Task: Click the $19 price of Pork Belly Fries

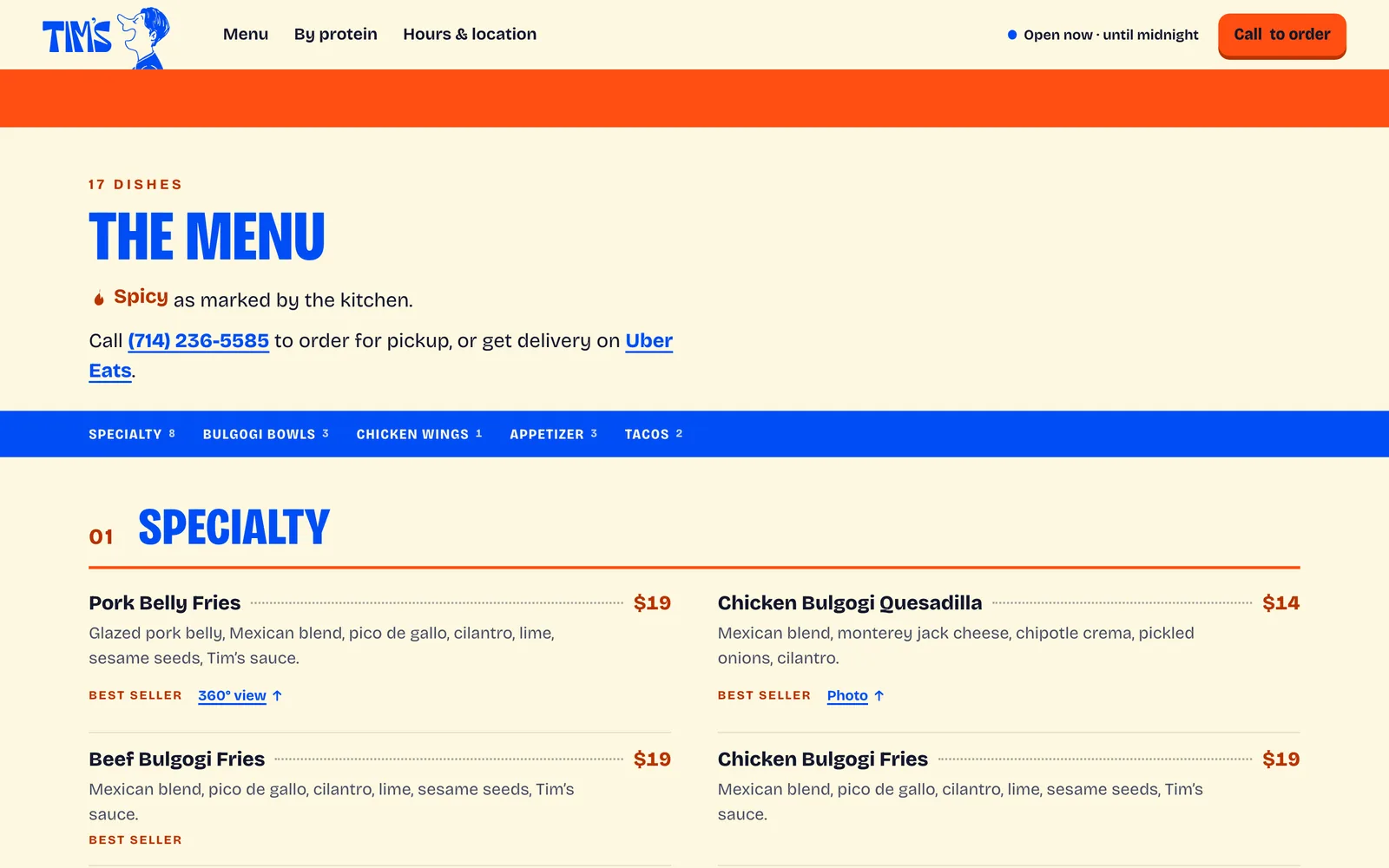Action: [x=652, y=602]
